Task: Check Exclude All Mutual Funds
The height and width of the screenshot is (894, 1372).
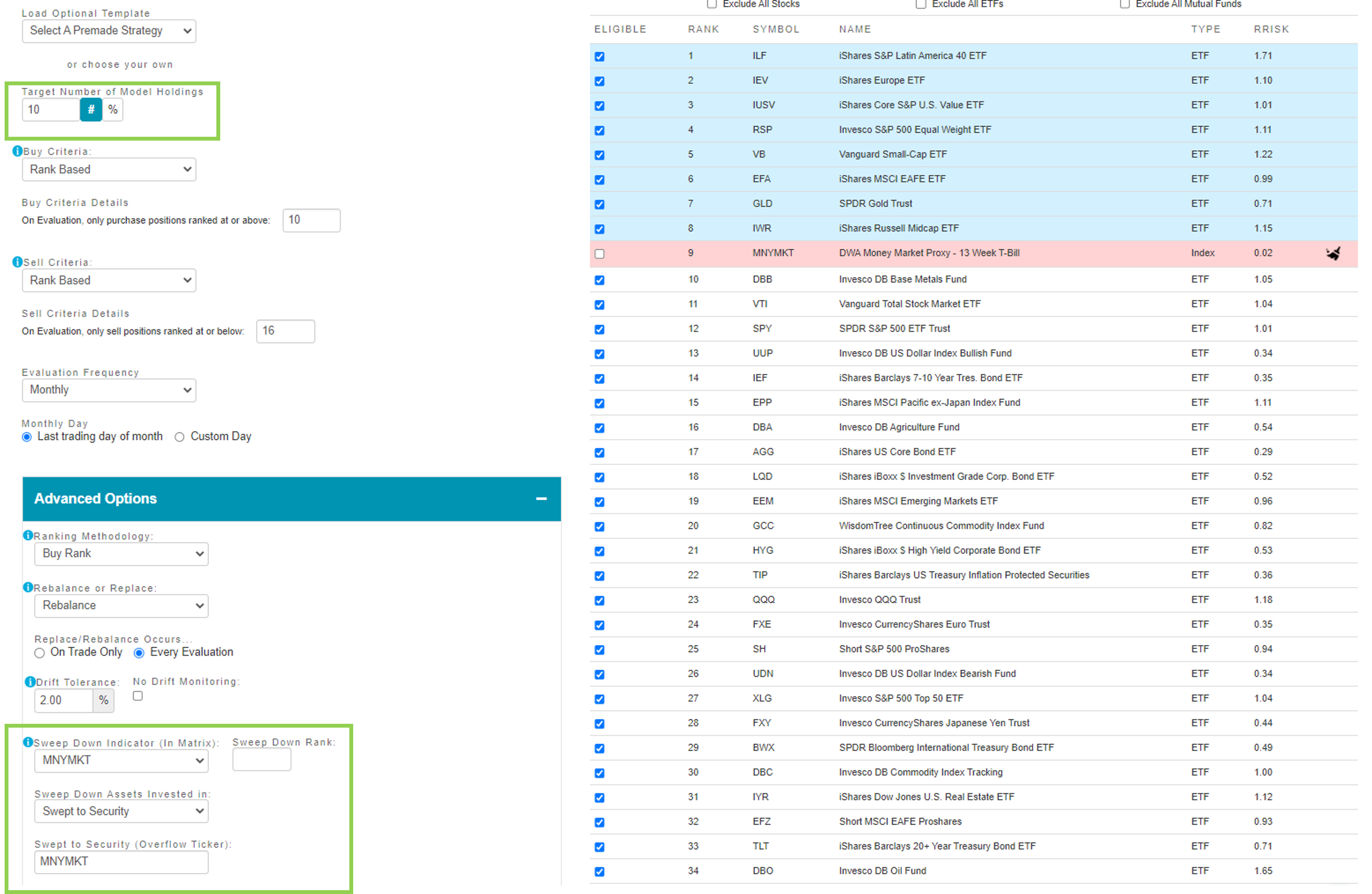Action: (x=1125, y=4)
